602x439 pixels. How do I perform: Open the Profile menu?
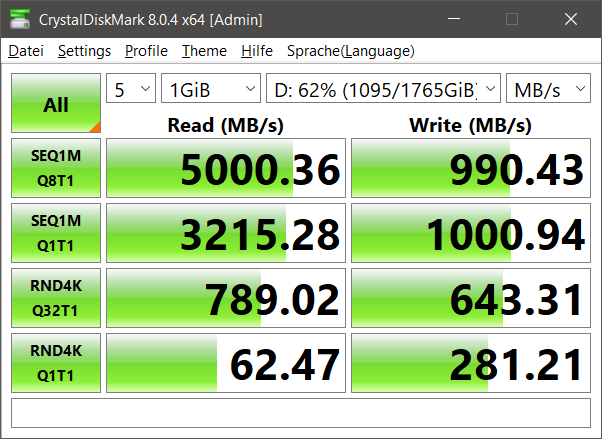point(146,51)
